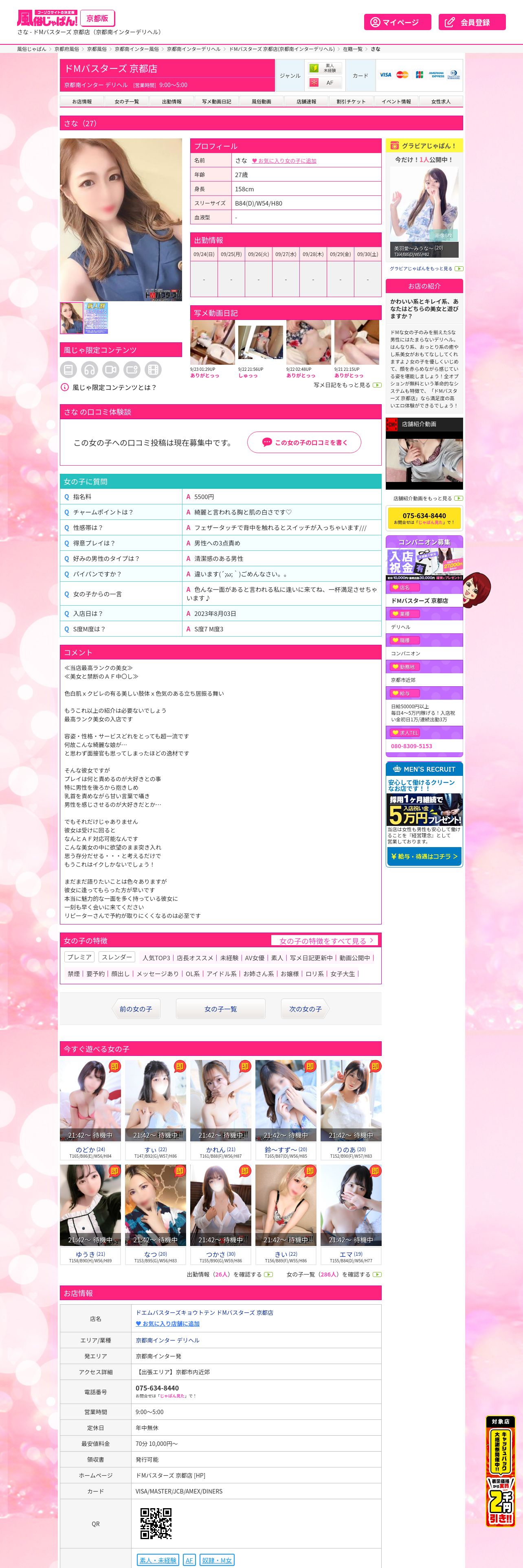Open the 京都版 region selector
This screenshot has width=523, height=1568.
click(97, 18)
